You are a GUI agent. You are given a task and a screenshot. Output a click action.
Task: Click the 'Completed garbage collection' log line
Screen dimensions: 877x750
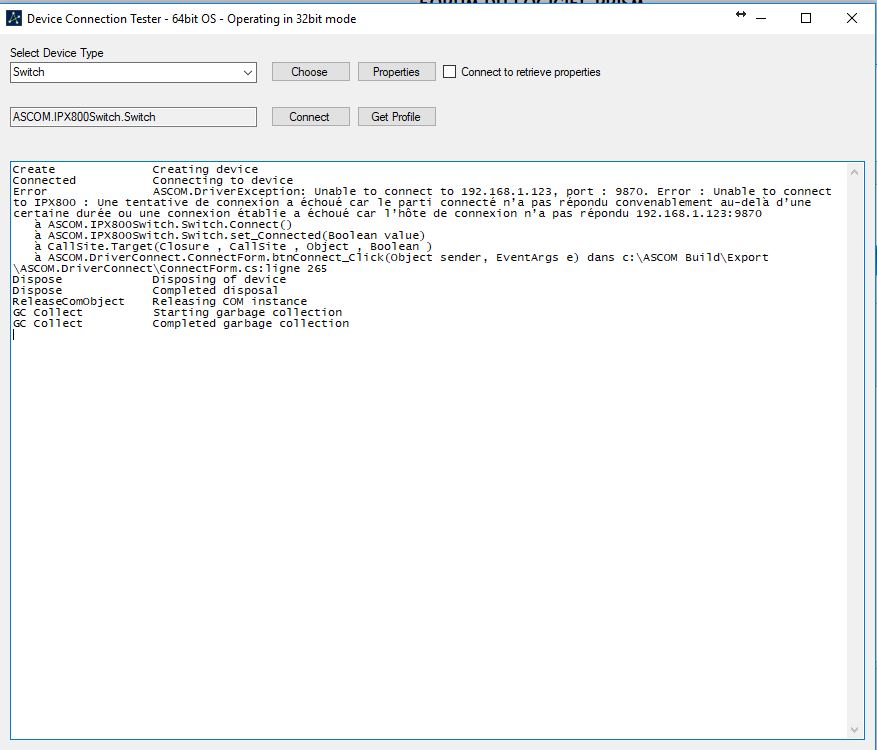point(250,323)
